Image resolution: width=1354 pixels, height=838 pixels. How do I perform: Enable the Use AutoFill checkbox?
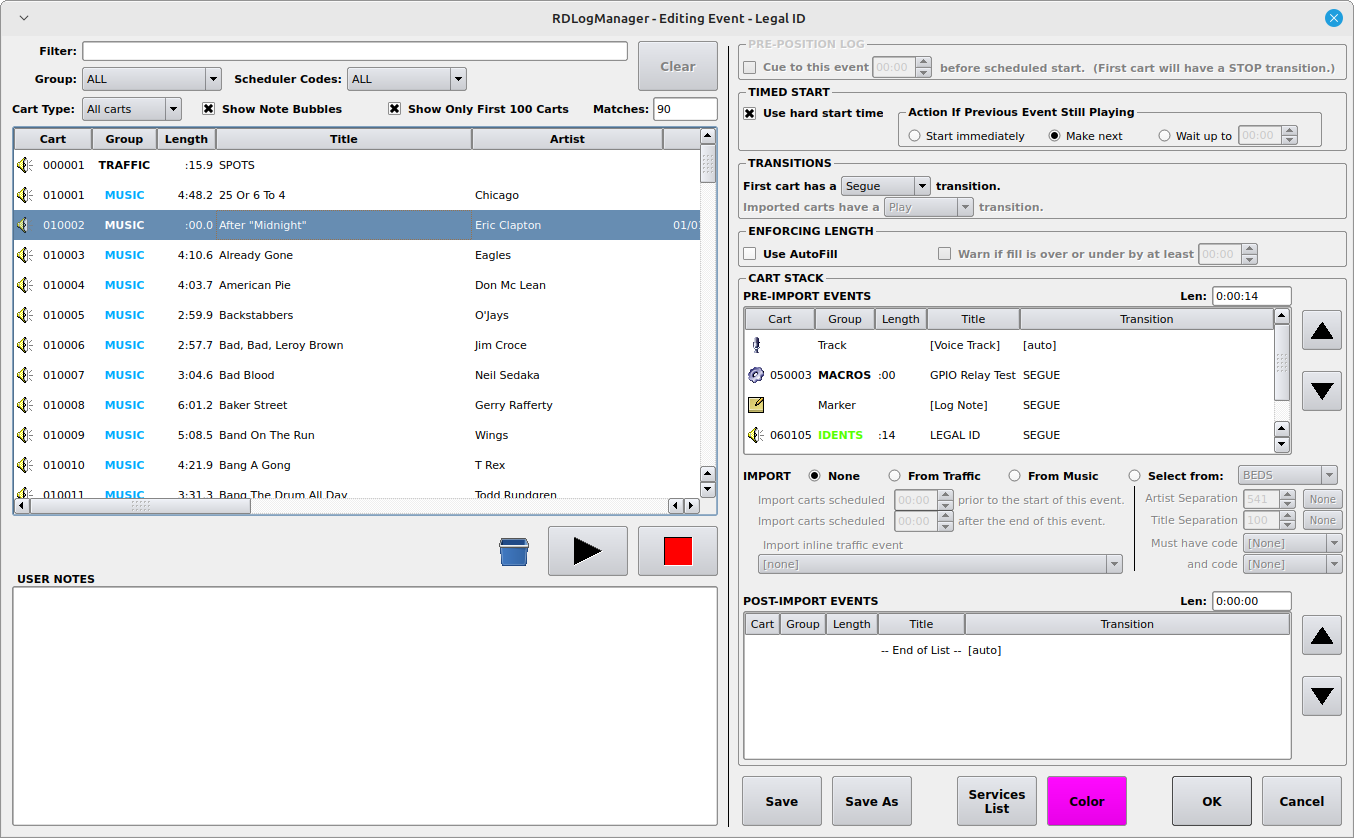click(750, 254)
